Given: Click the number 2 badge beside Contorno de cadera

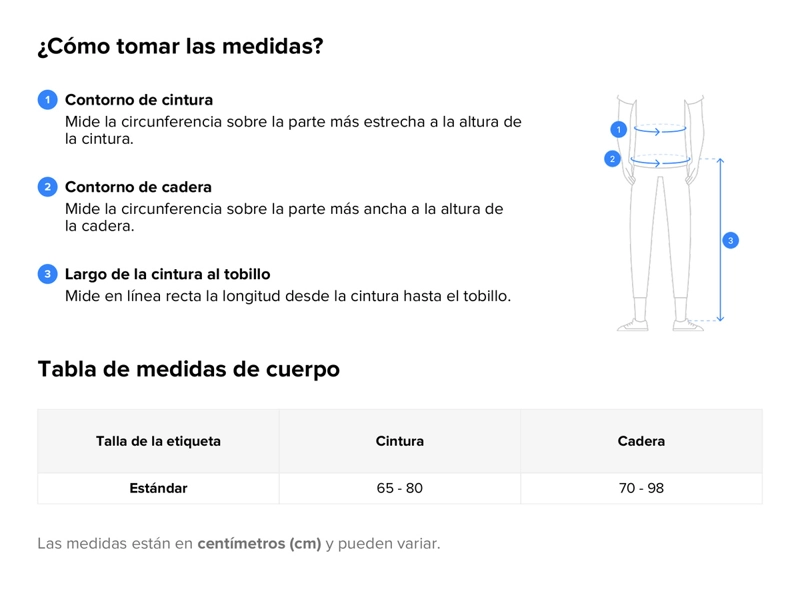Looking at the screenshot, I should tap(47, 187).
